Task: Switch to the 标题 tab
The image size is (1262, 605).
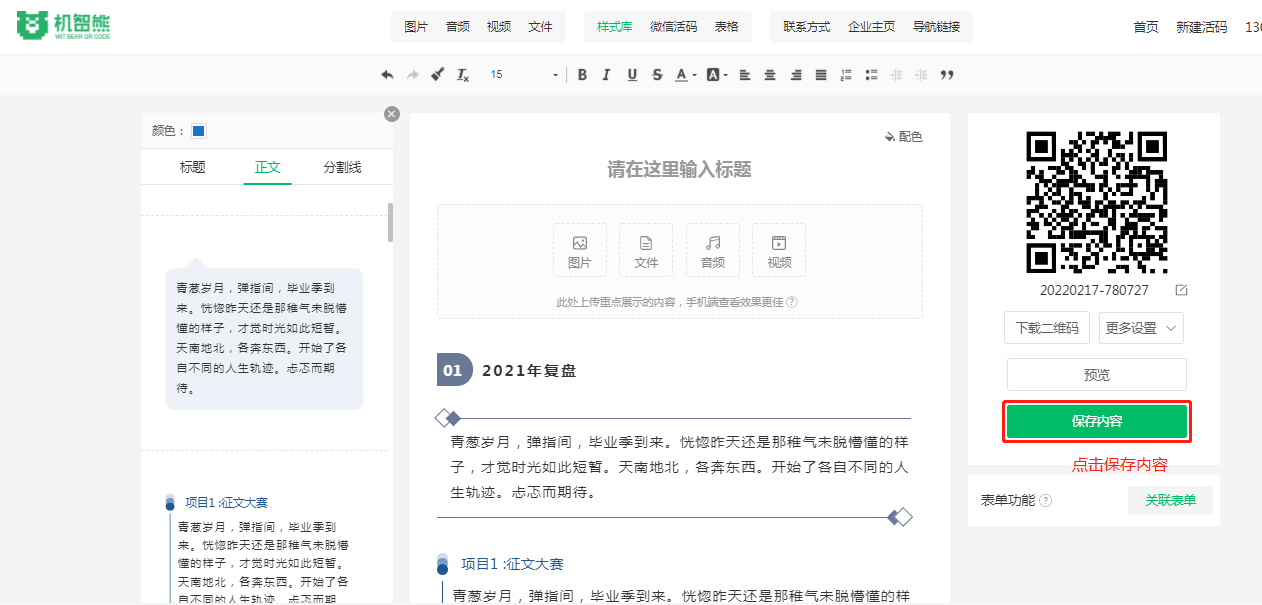Action: point(192,167)
